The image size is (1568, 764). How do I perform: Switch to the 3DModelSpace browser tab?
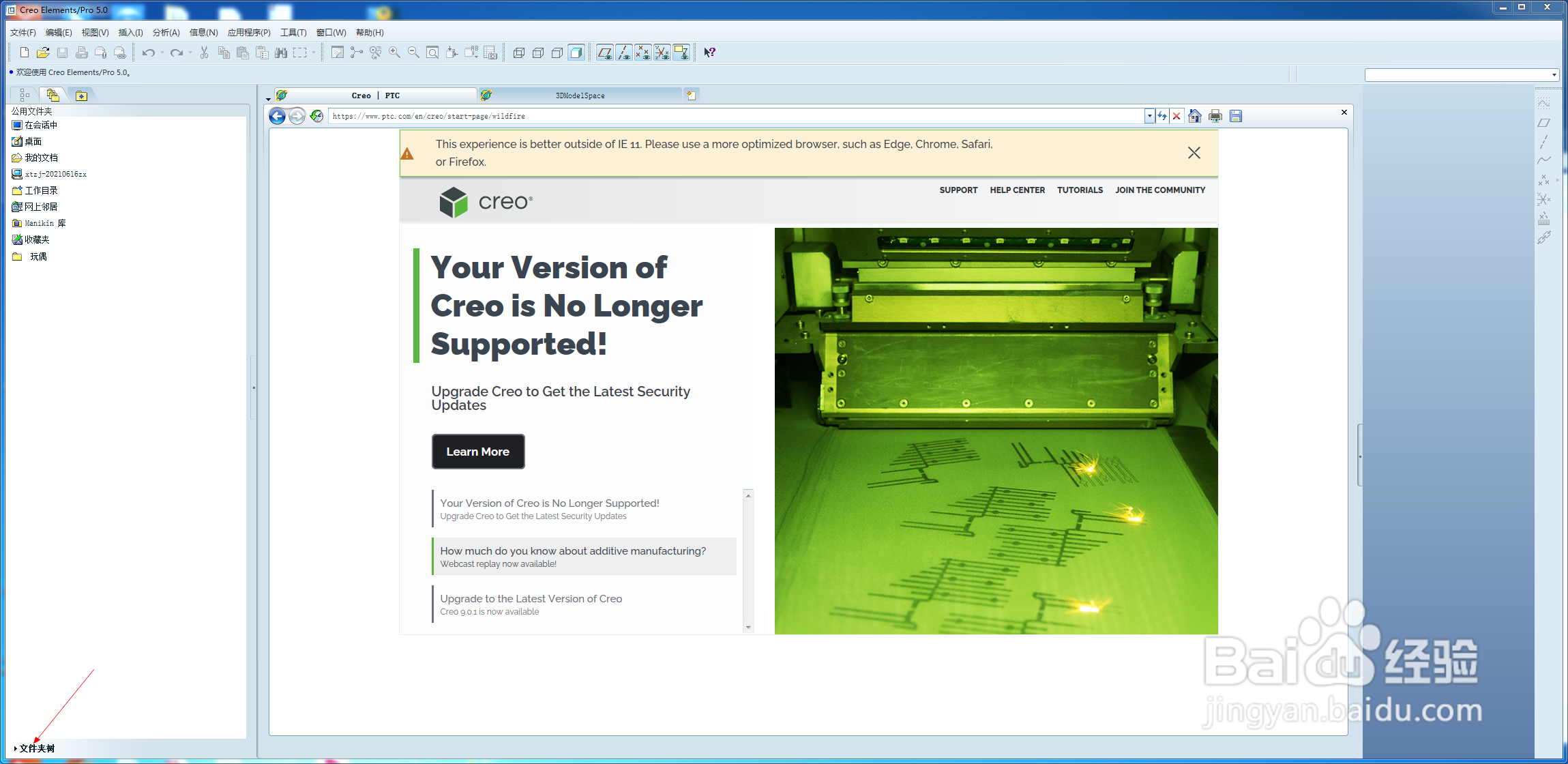[580, 95]
